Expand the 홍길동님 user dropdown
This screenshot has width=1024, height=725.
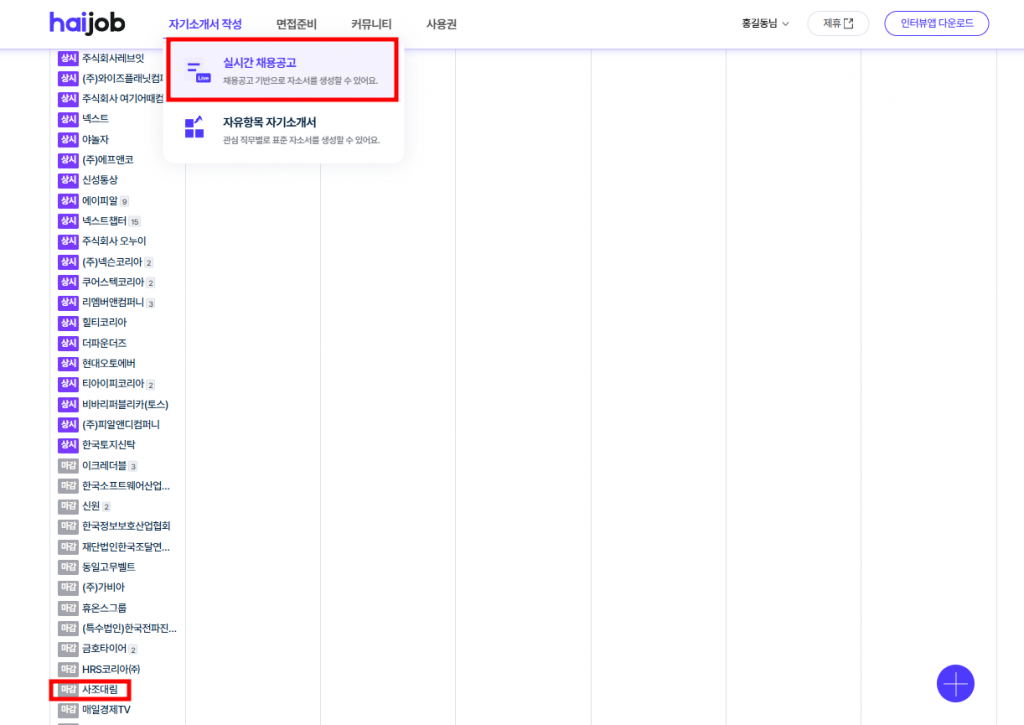[765, 24]
